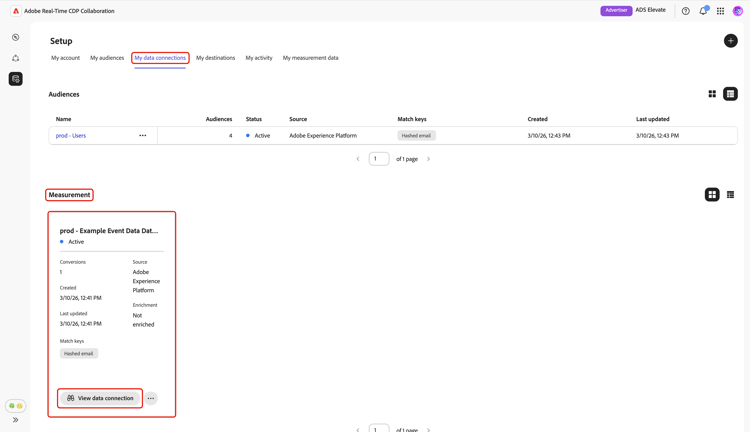Viewport: 750px width, 432px height.
Task: Click Adobe Experience Platform source in table
Action: [x=323, y=136]
